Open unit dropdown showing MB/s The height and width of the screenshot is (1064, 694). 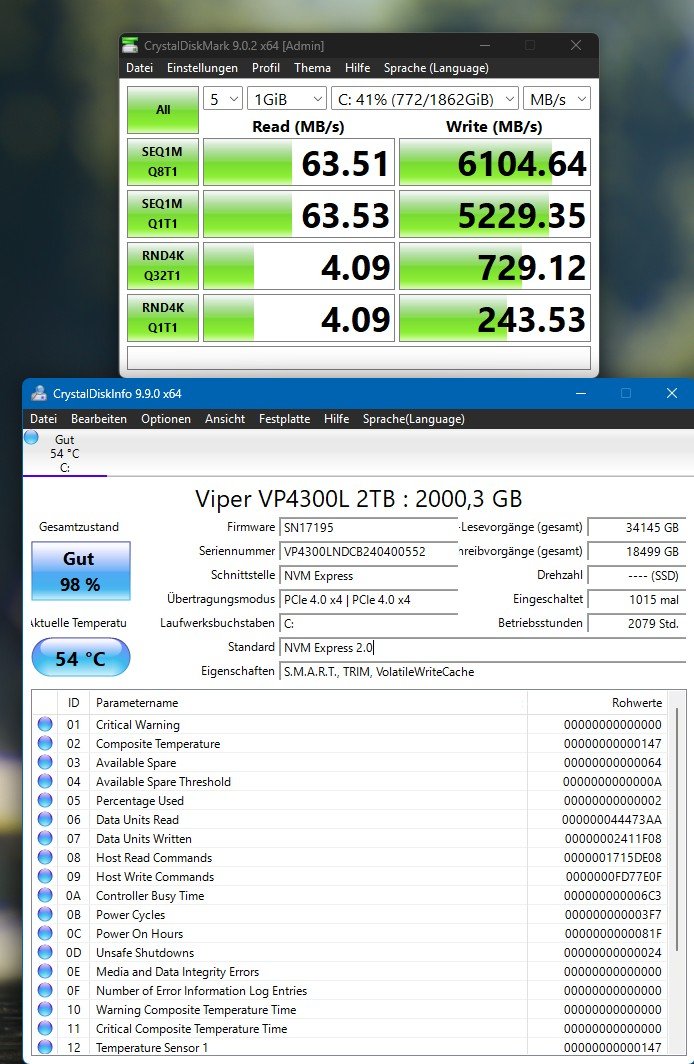[556, 99]
